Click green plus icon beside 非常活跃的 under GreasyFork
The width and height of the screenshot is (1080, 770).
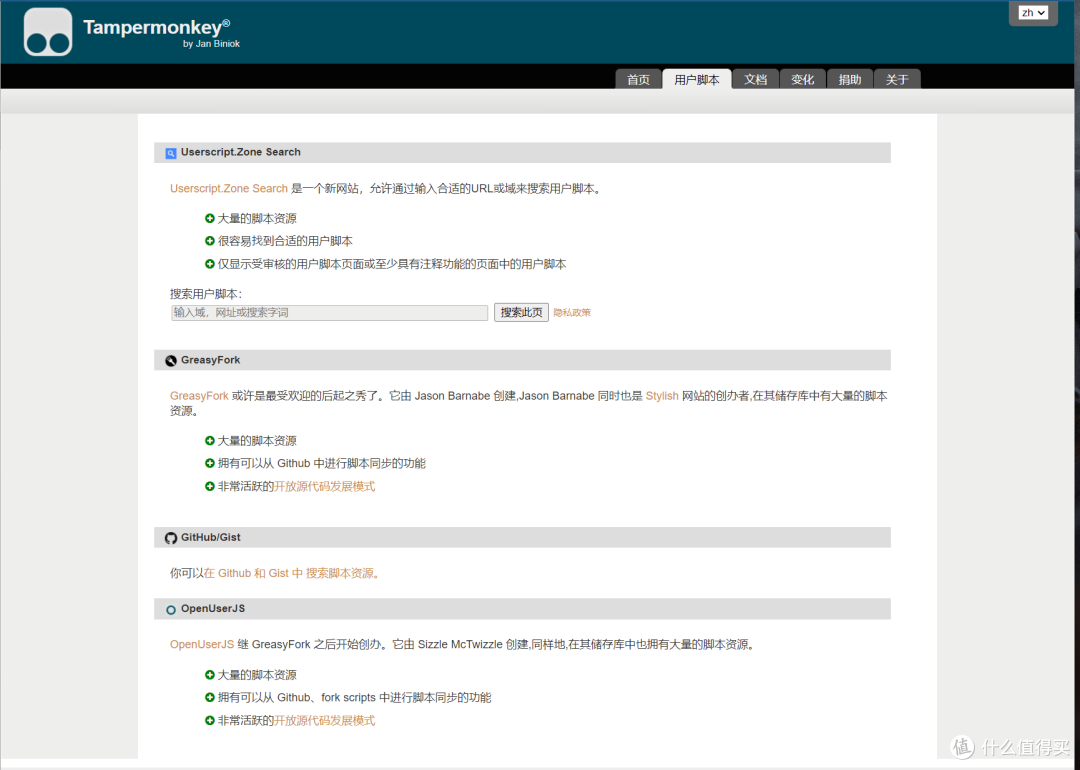210,486
